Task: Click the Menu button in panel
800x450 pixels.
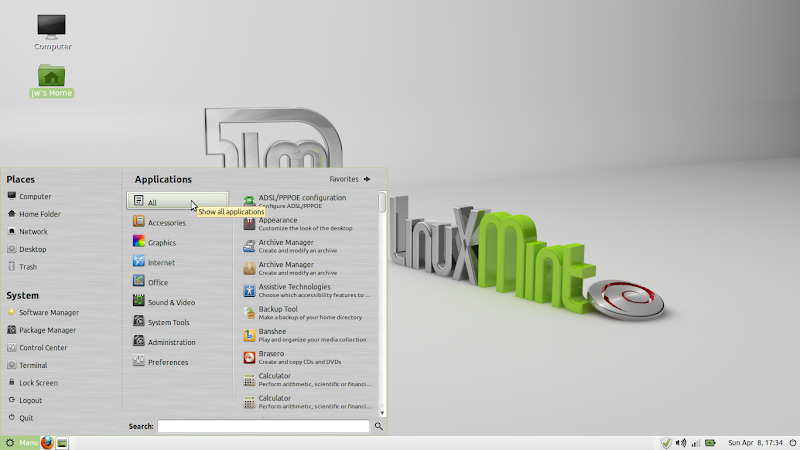Action: tap(21, 443)
